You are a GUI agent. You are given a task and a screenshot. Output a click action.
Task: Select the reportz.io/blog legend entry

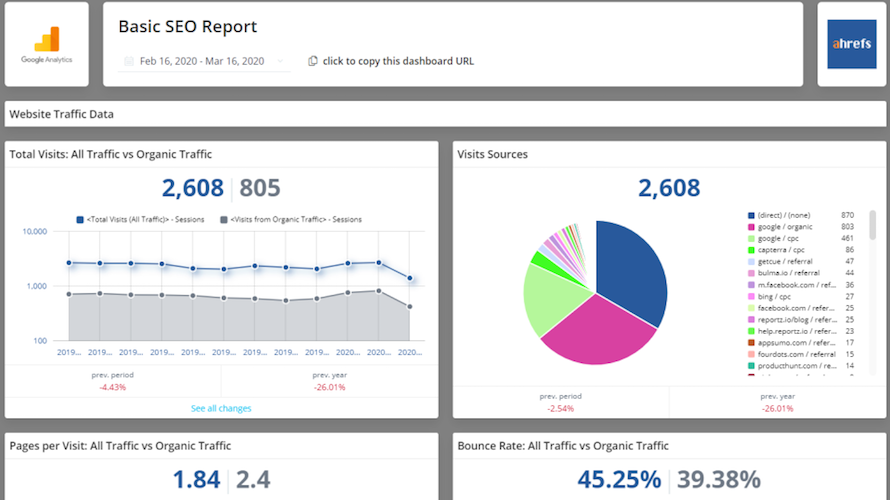tap(800, 320)
